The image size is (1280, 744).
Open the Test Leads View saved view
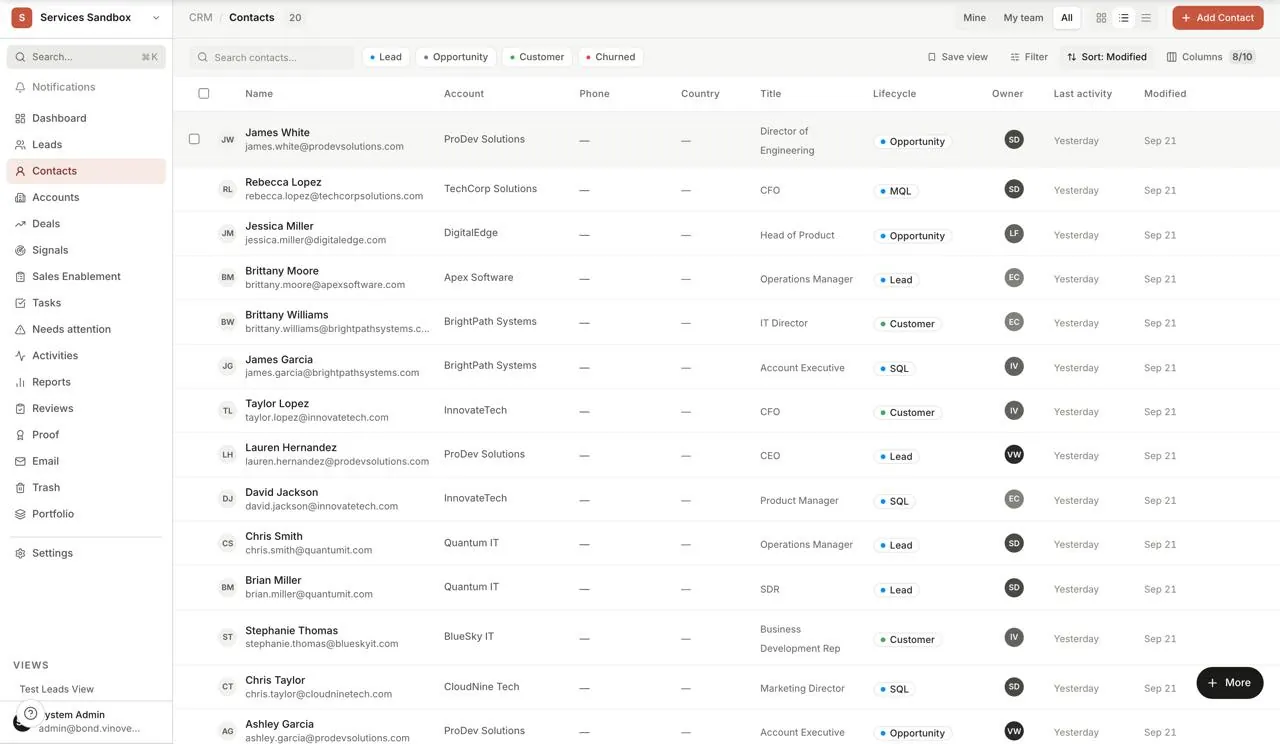[57, 689]
